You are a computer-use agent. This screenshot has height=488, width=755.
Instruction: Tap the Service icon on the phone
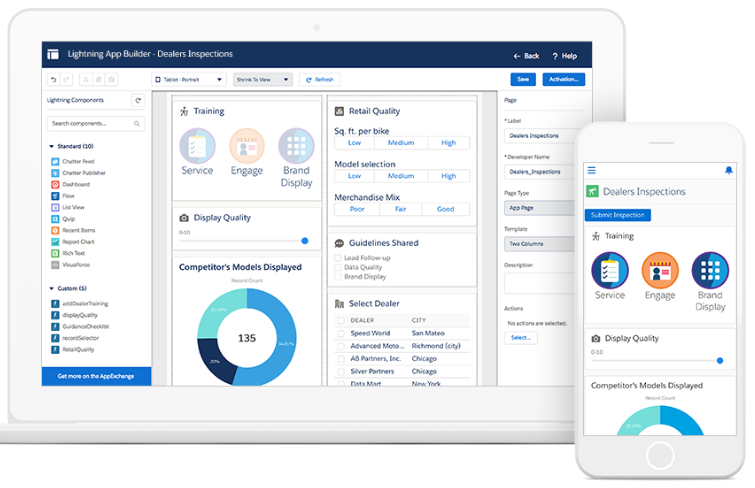pyautogui.click(x=610, y=270)
